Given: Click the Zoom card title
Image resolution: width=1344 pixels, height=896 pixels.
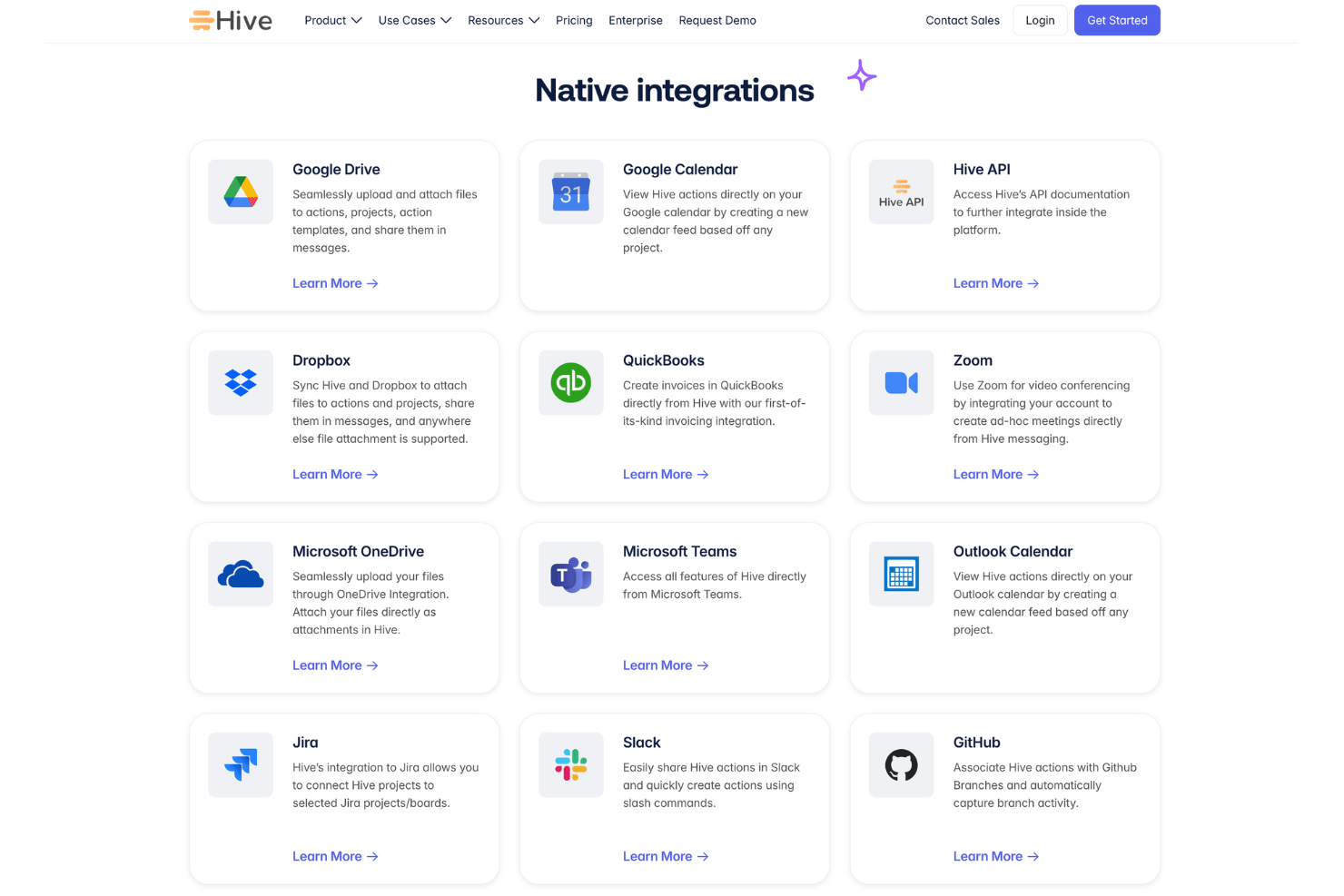Looking at the screenshot, I should [973, 360].
